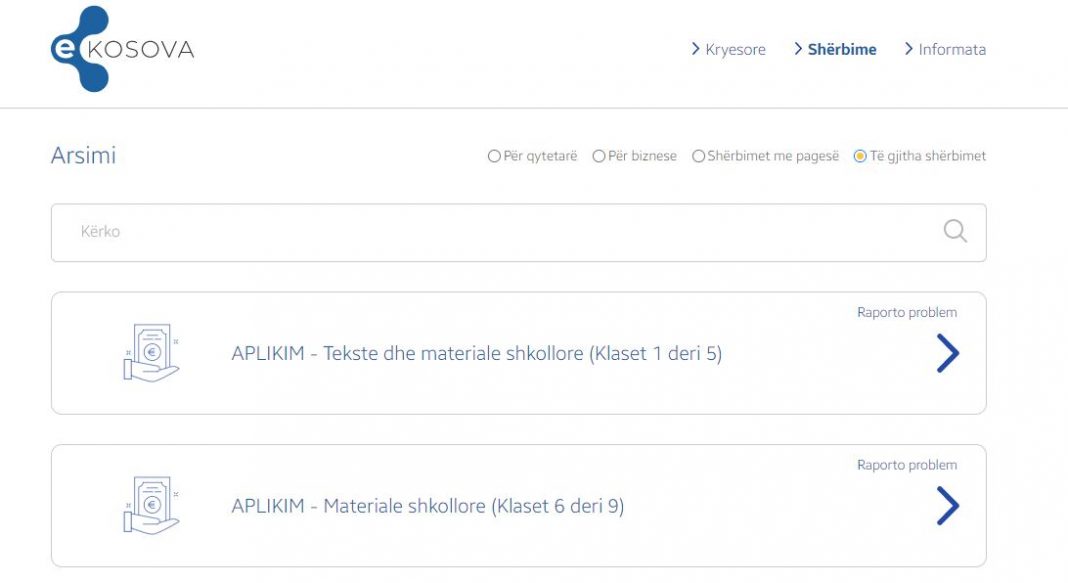Click chevron icon before Shërbime
Viewport: 1068px width, 583px height.
[x=798, y=49]
